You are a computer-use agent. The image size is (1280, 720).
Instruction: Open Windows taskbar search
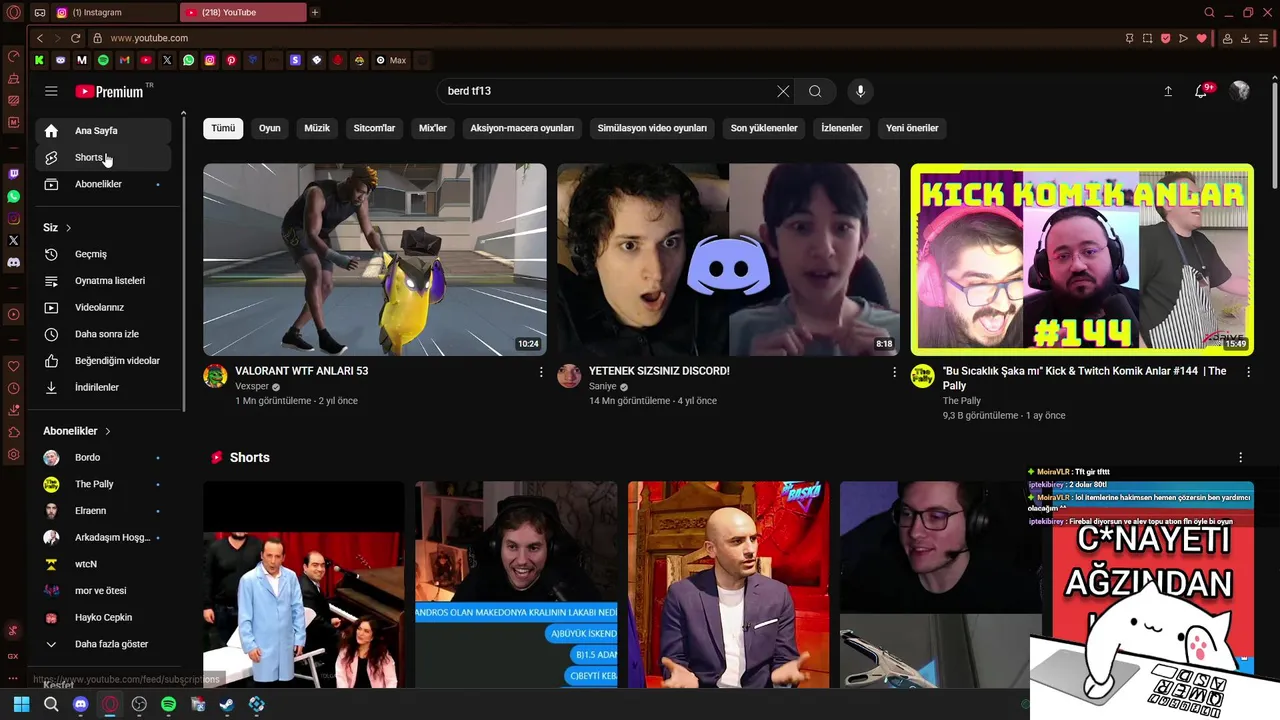coord(51,704)
